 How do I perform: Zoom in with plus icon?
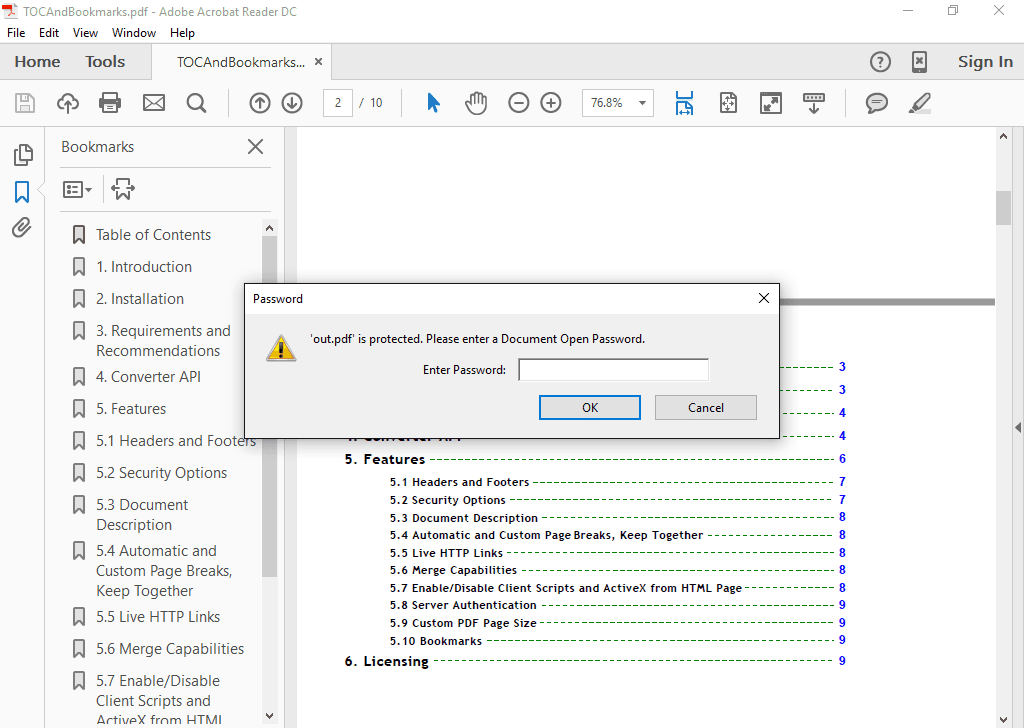point(551,103)
